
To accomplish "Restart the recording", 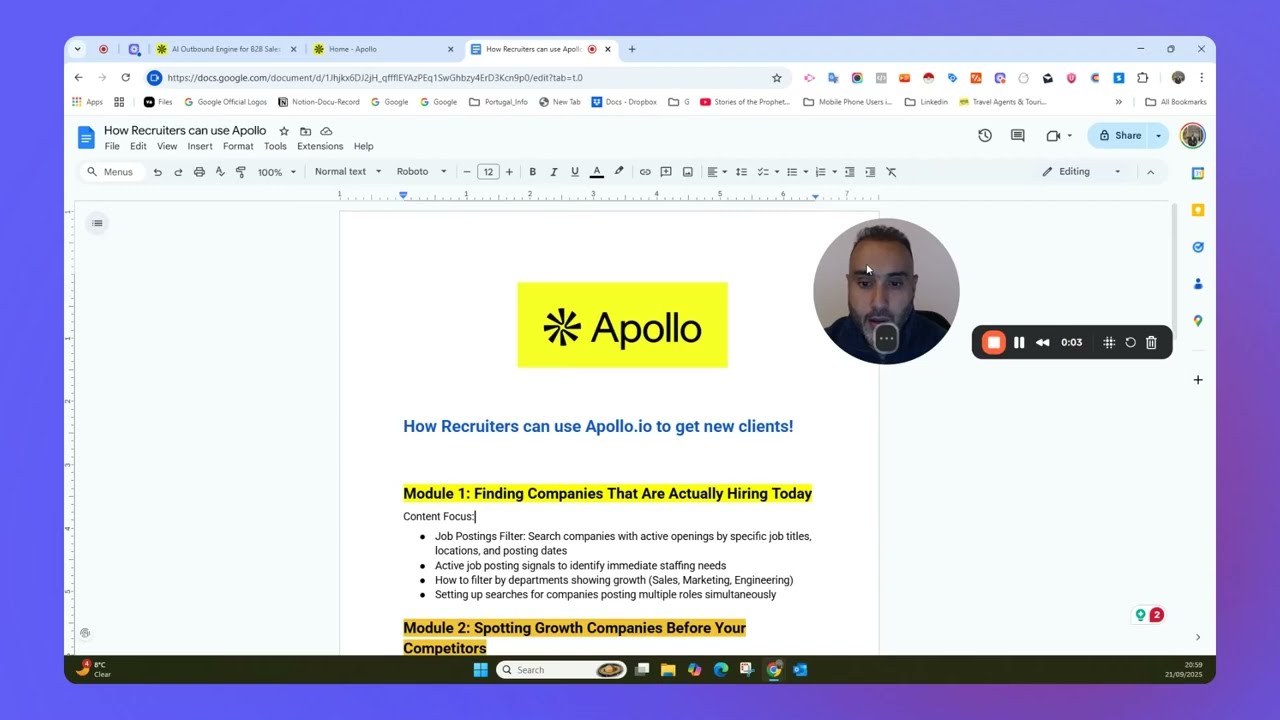I will pyautogui.click(x=1130, y=343).
